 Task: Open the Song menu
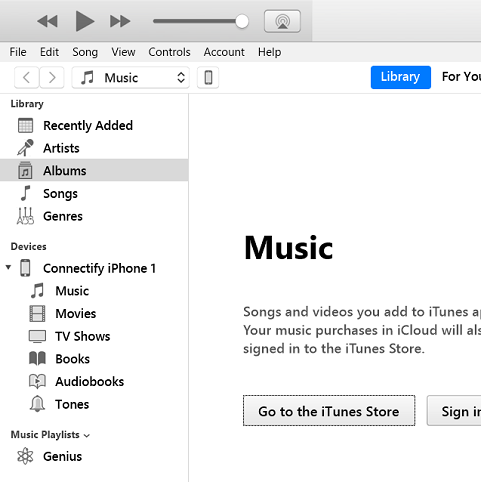point(85,52)
